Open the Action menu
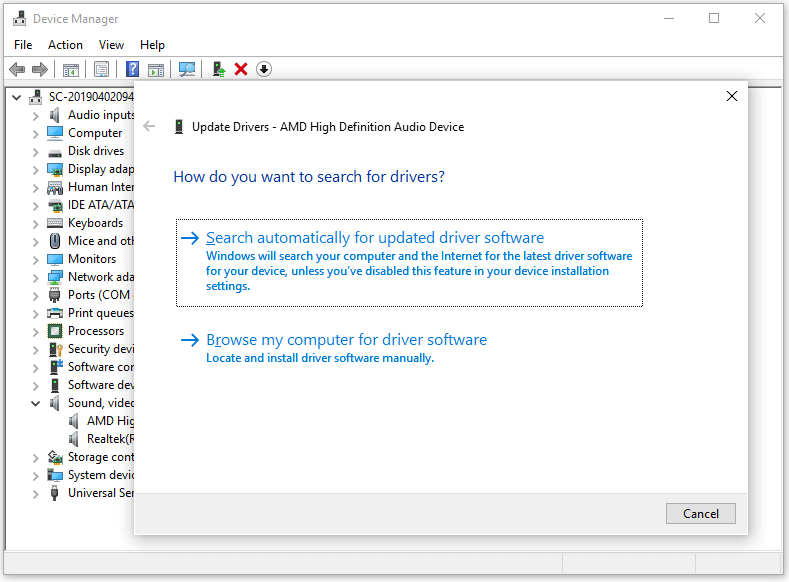 [65, 45]
